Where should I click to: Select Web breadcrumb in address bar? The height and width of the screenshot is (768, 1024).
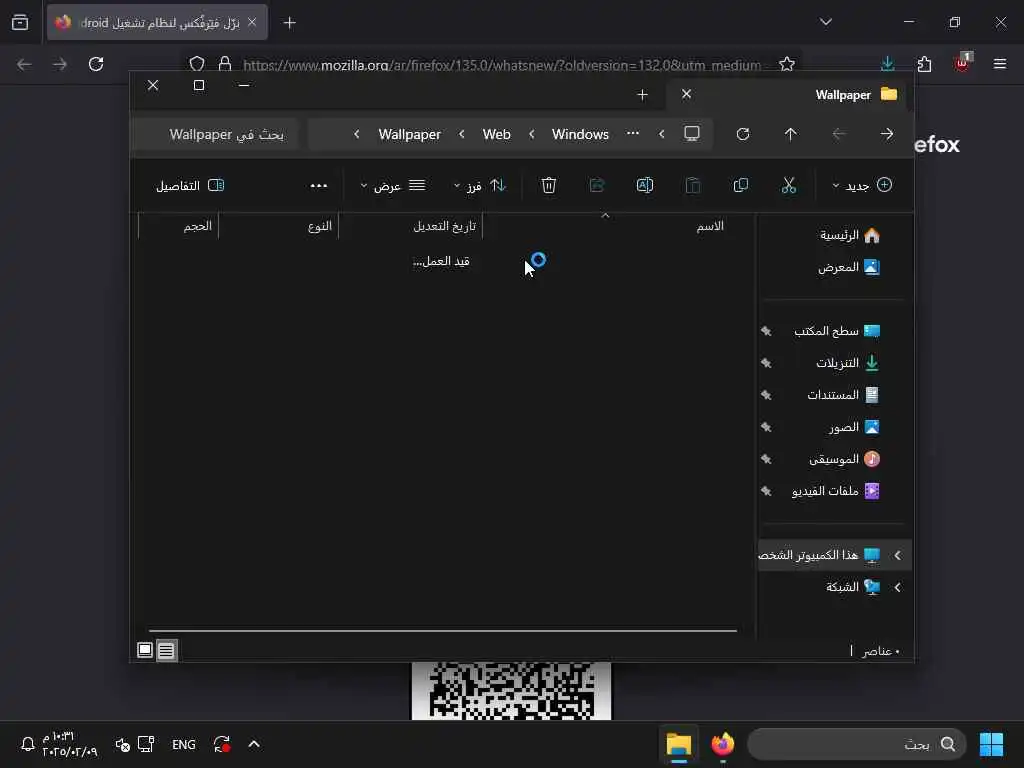pos(496,134)
